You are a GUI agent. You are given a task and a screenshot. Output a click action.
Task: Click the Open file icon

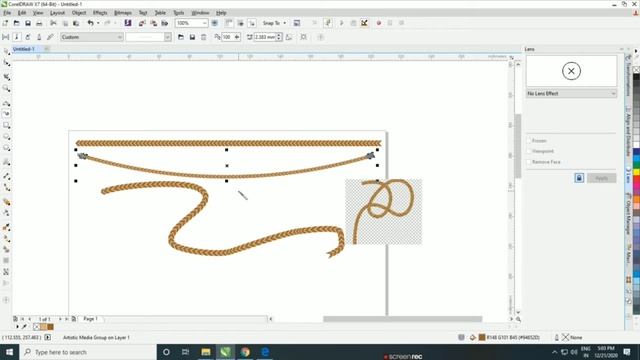click(x=16, y=23)
